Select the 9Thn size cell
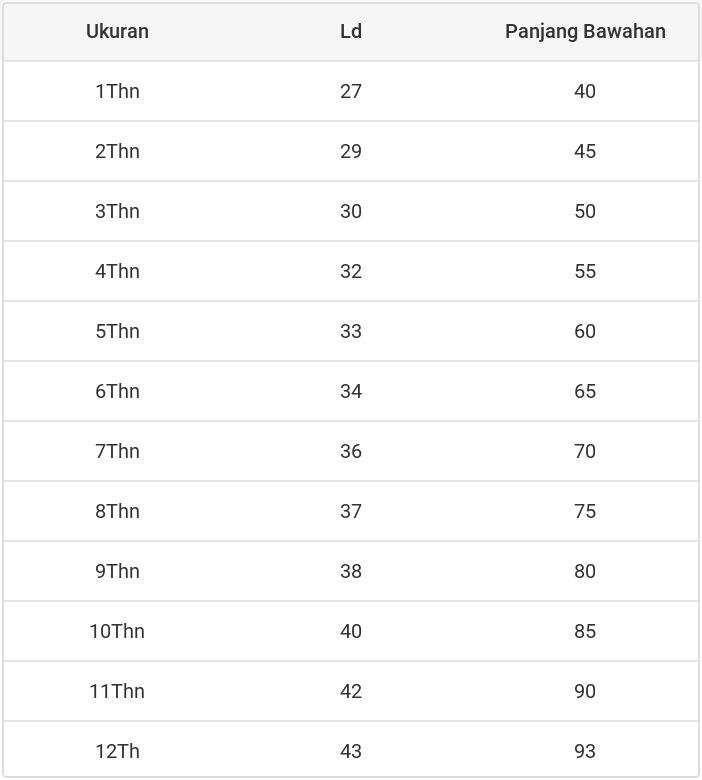 tap(117, 571)
